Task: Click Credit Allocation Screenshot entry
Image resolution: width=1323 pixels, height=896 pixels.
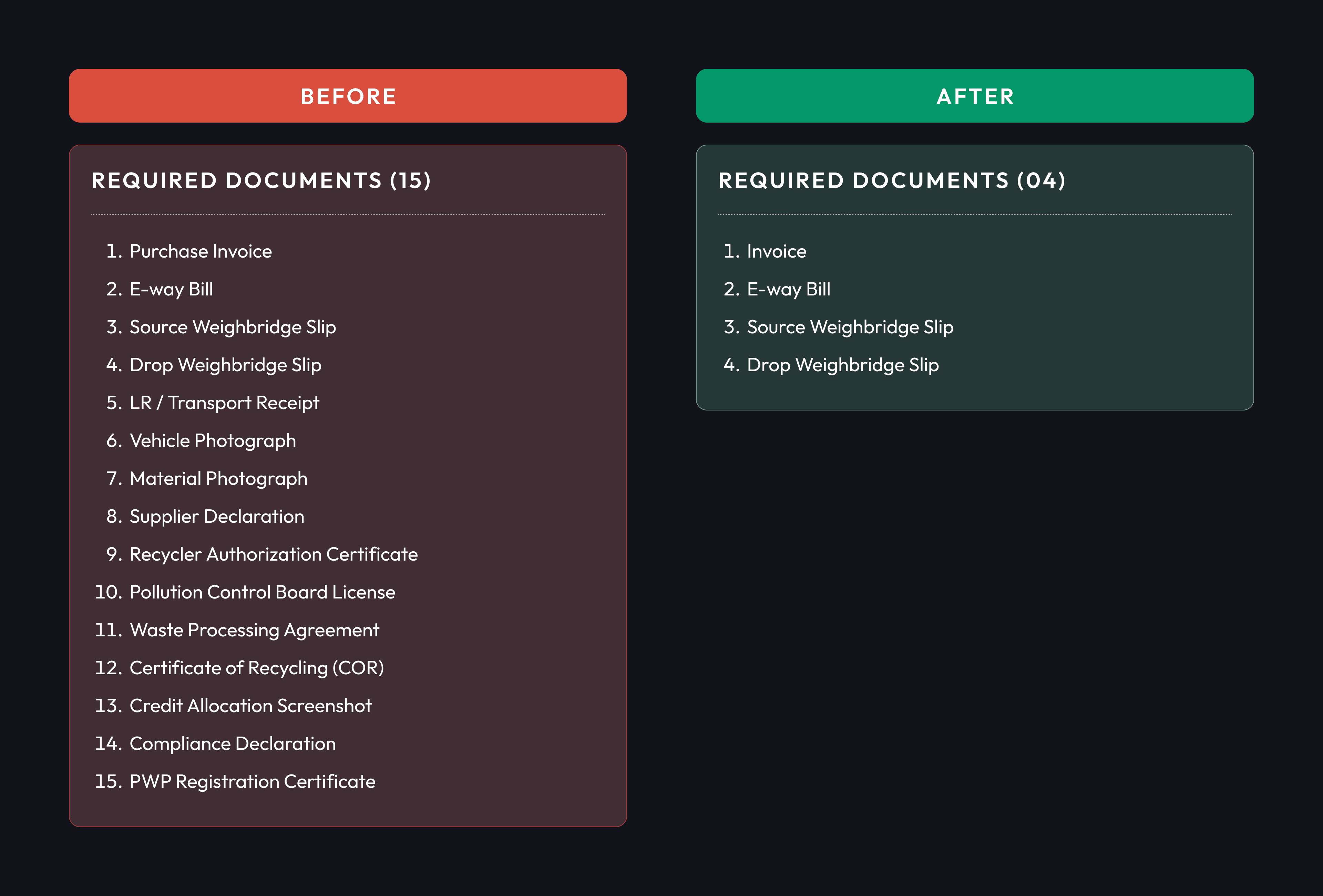Action: coord(250,706)
